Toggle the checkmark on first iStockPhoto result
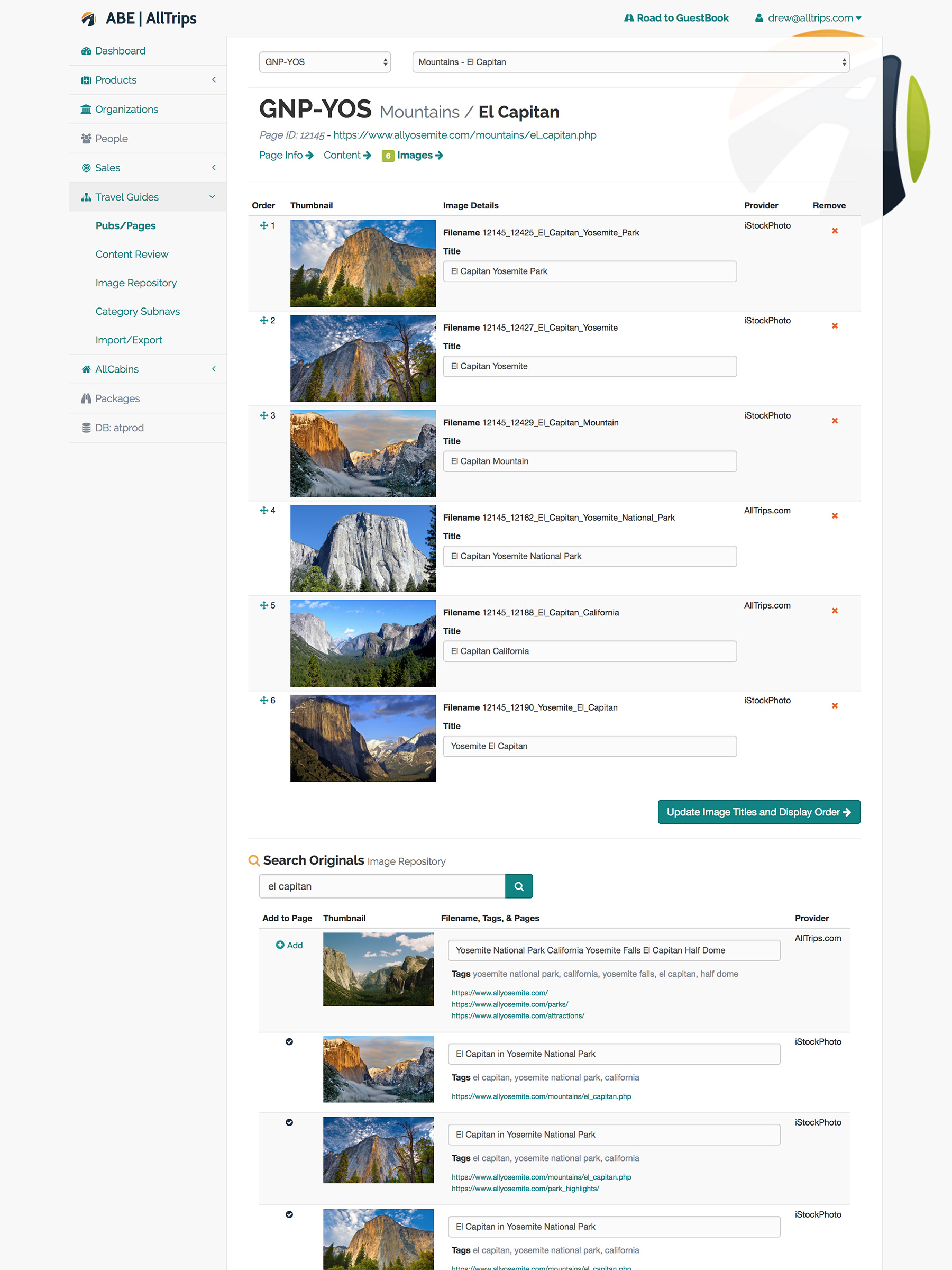The width and height of the screenshot is (952, 1270). coord(289,1041)
